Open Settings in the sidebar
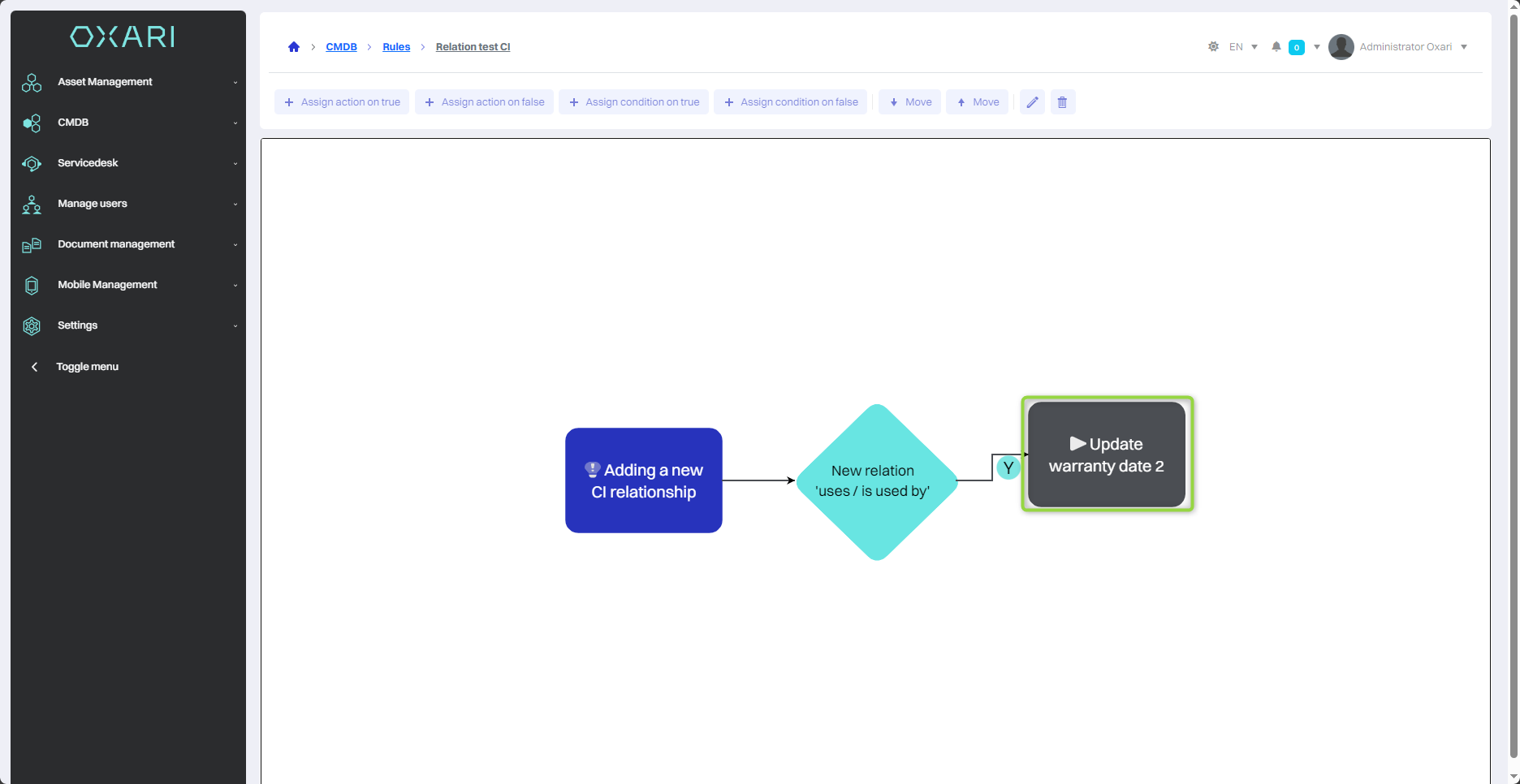Image resolution: width=1520 pixels, height=784 pixels. click(x=77, y=325)
